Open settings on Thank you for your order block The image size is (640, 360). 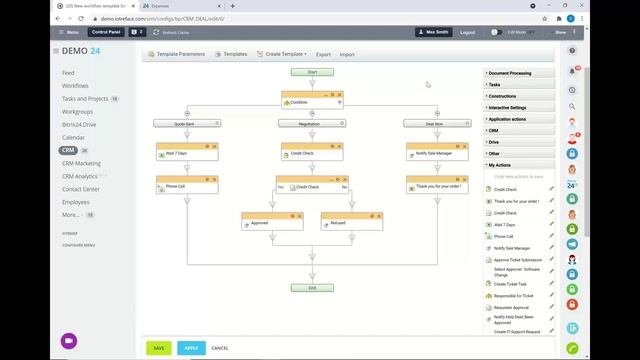(x=458, y=179)
